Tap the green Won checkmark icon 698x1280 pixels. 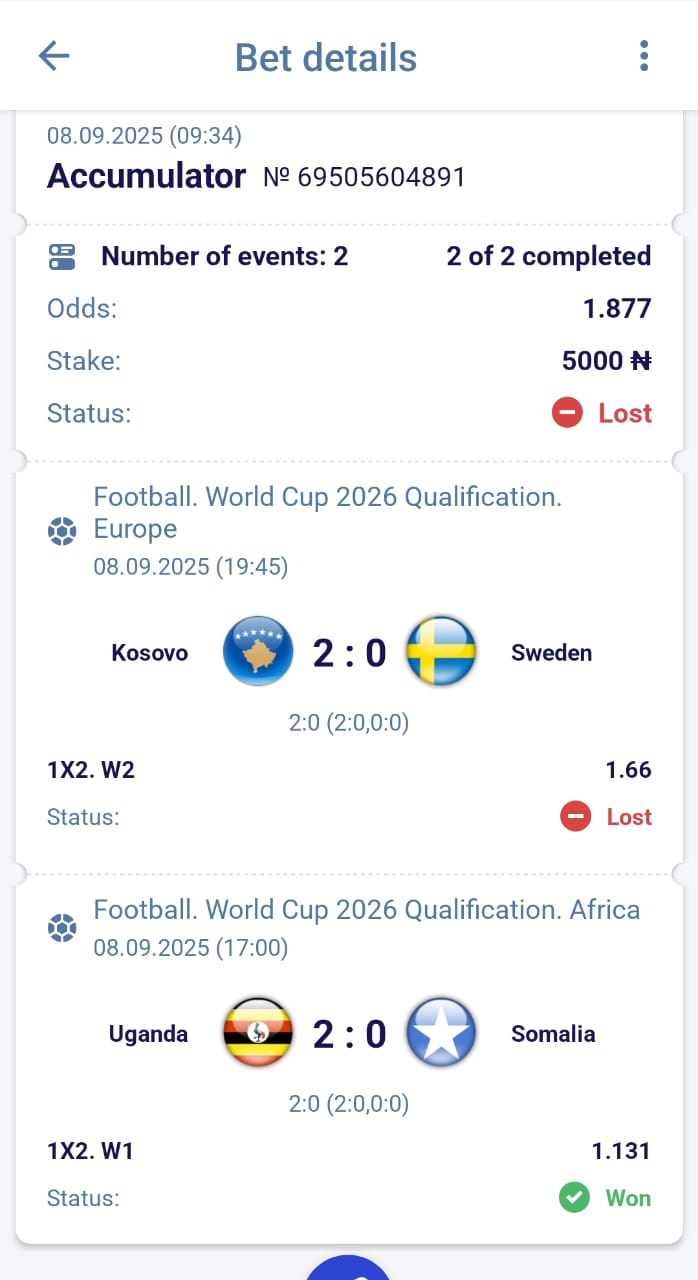pyautogui.click(x=574, y=1198)
